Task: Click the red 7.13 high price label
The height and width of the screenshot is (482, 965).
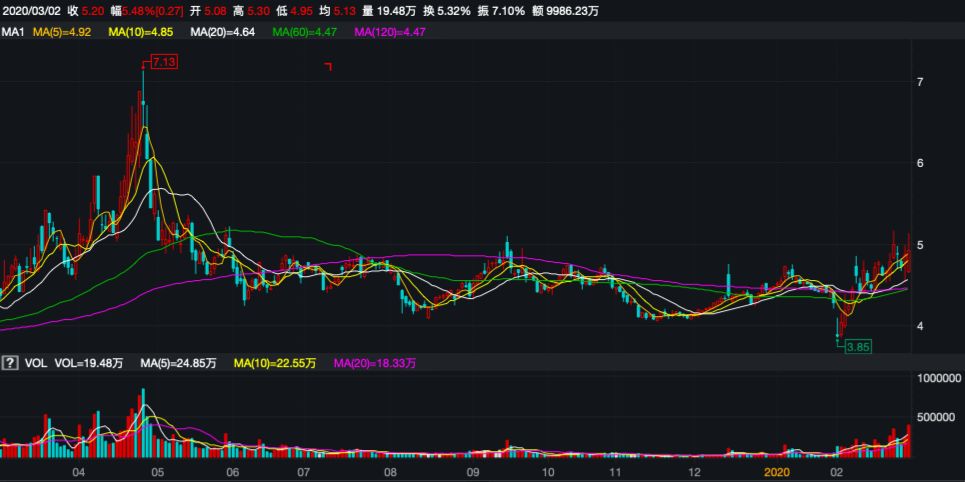Action: [165, 62]
